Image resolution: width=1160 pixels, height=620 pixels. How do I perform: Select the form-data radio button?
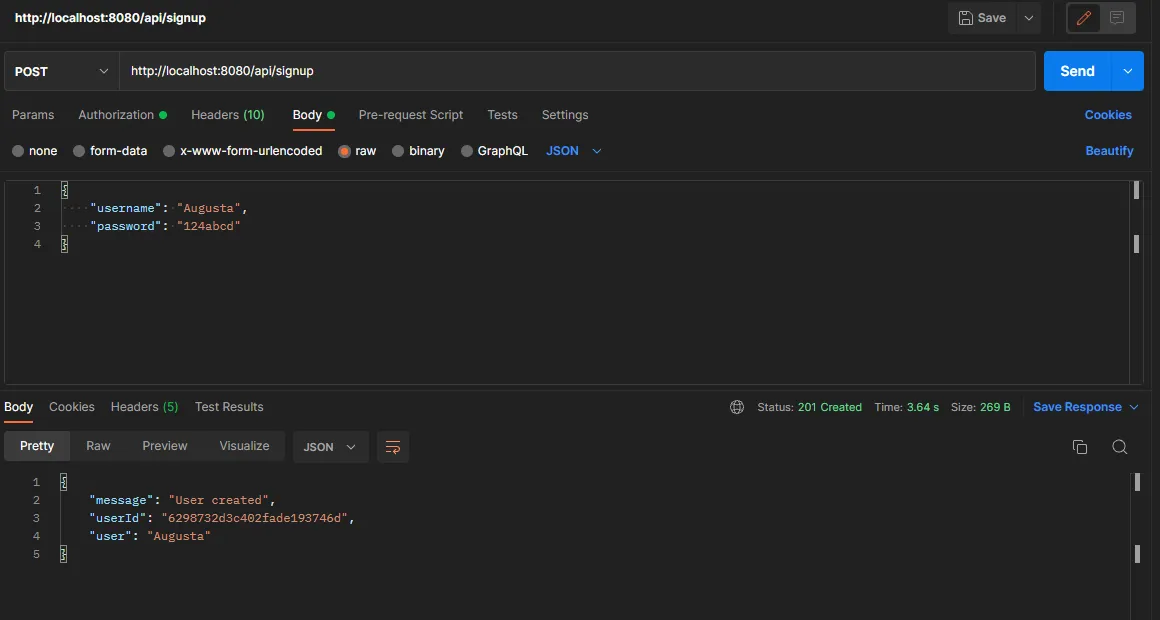pos(80,151)
